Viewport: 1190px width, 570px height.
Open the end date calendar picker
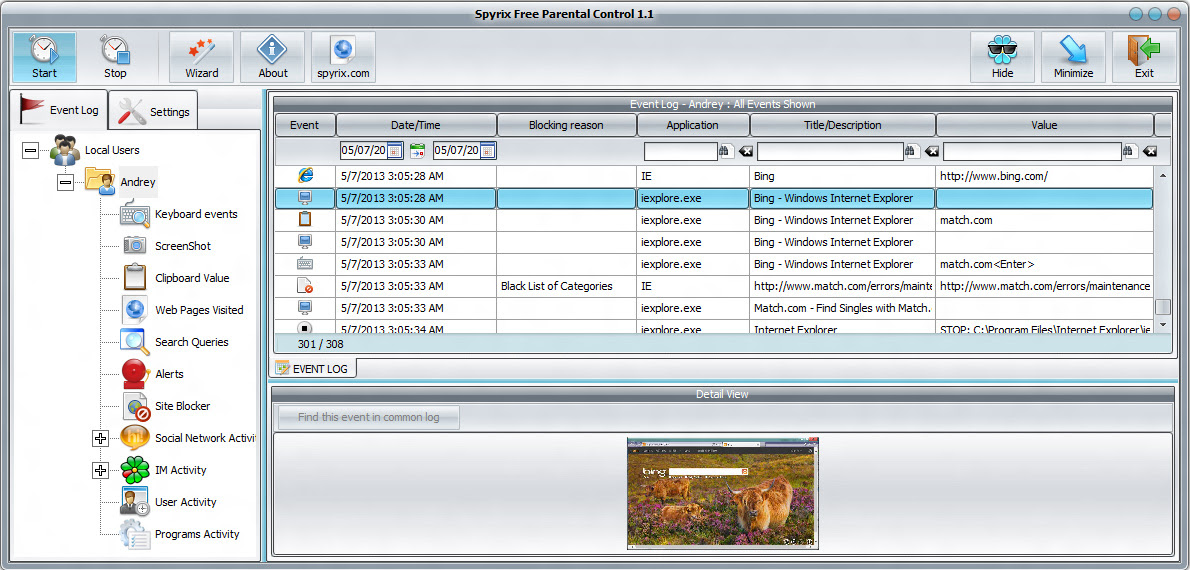pyautogui.click(x=487, y=151)
